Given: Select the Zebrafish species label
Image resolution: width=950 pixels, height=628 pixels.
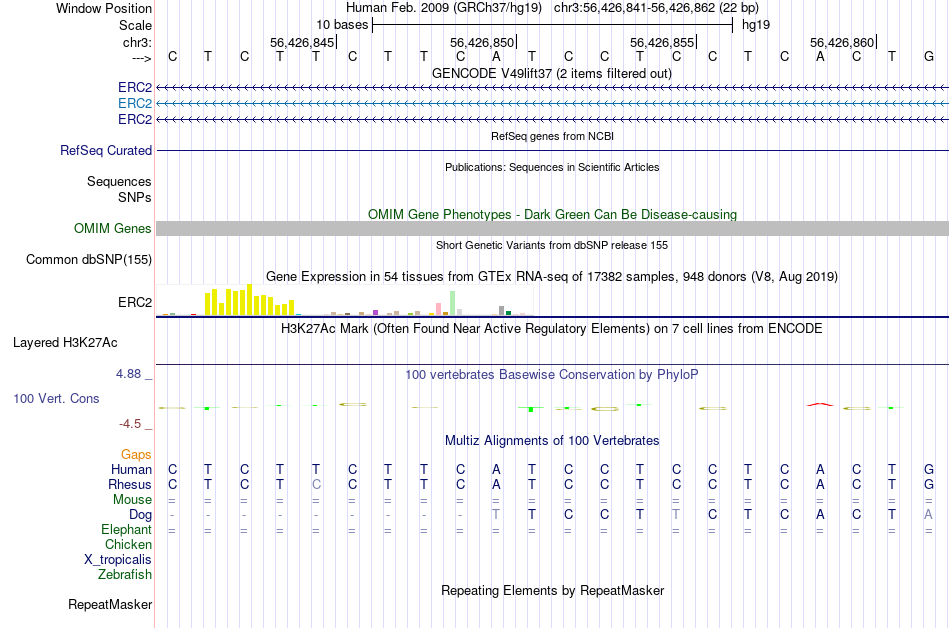Looking at the screenshot, I should tap(124, 574).
